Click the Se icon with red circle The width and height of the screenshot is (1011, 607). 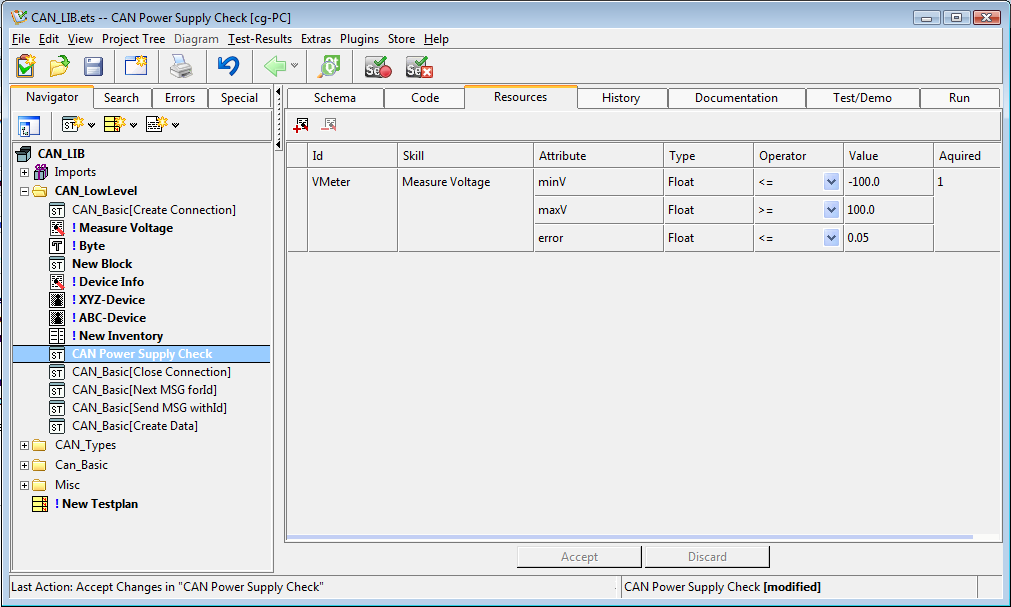click(x=377, y=67)
